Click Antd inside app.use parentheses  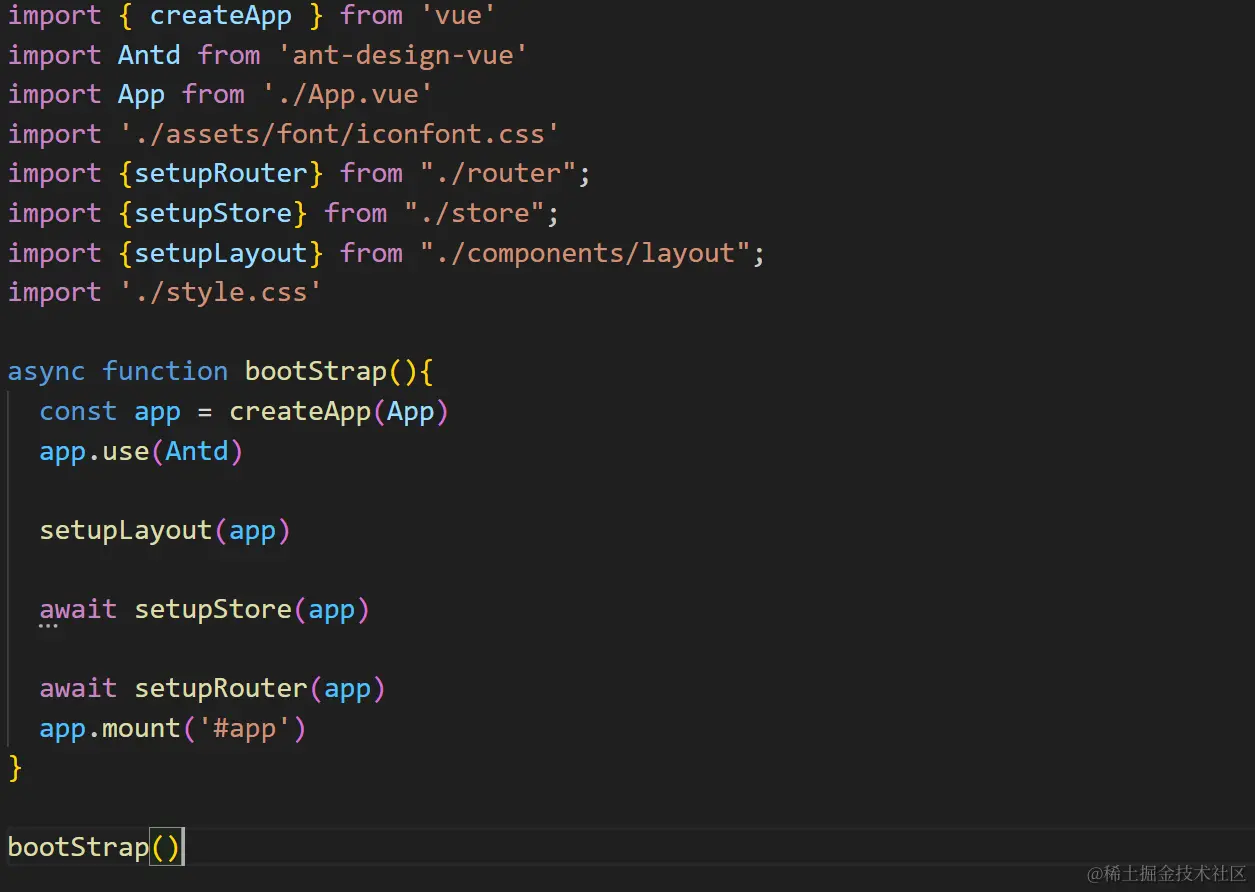197,452
